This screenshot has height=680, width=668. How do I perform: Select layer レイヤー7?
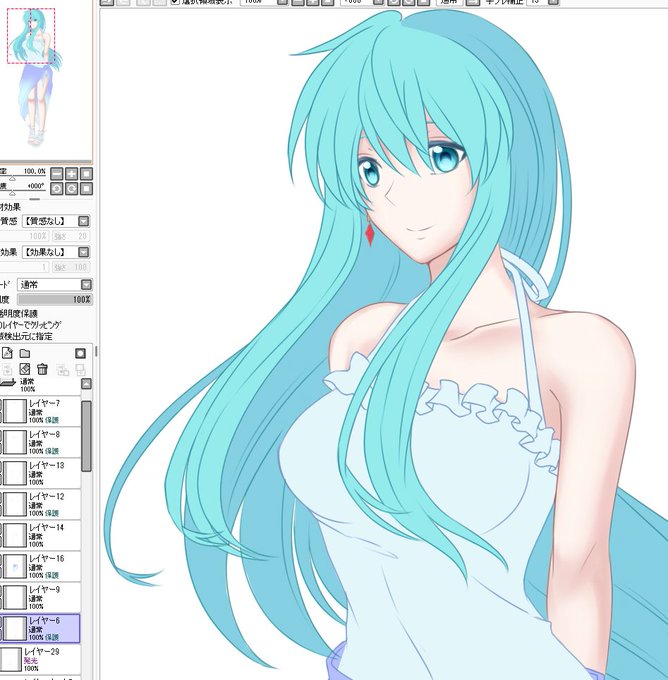(x=40, y=411)
